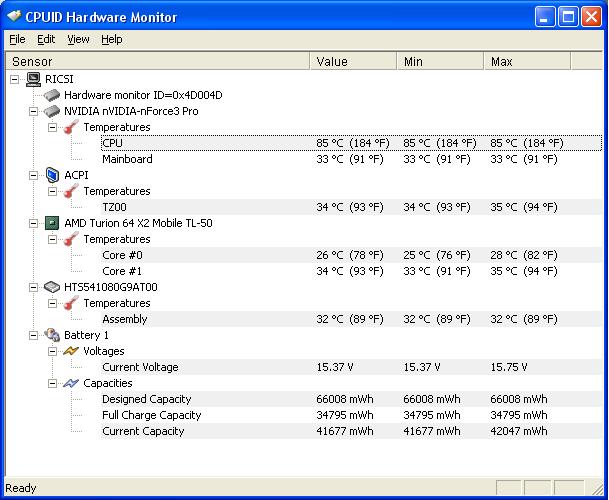Maximize the Hardware Monitor window

tap(568, 17)
